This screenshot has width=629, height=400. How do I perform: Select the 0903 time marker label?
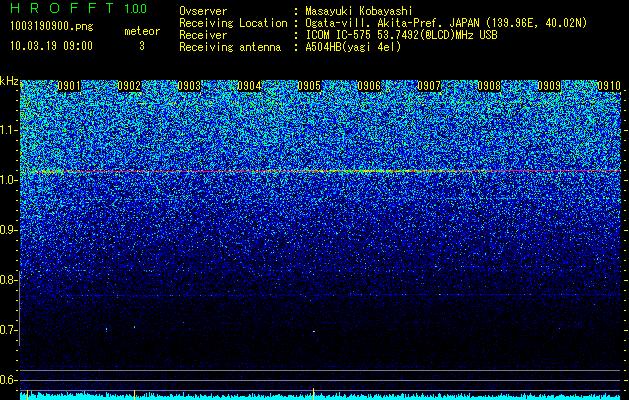(189, 86)
